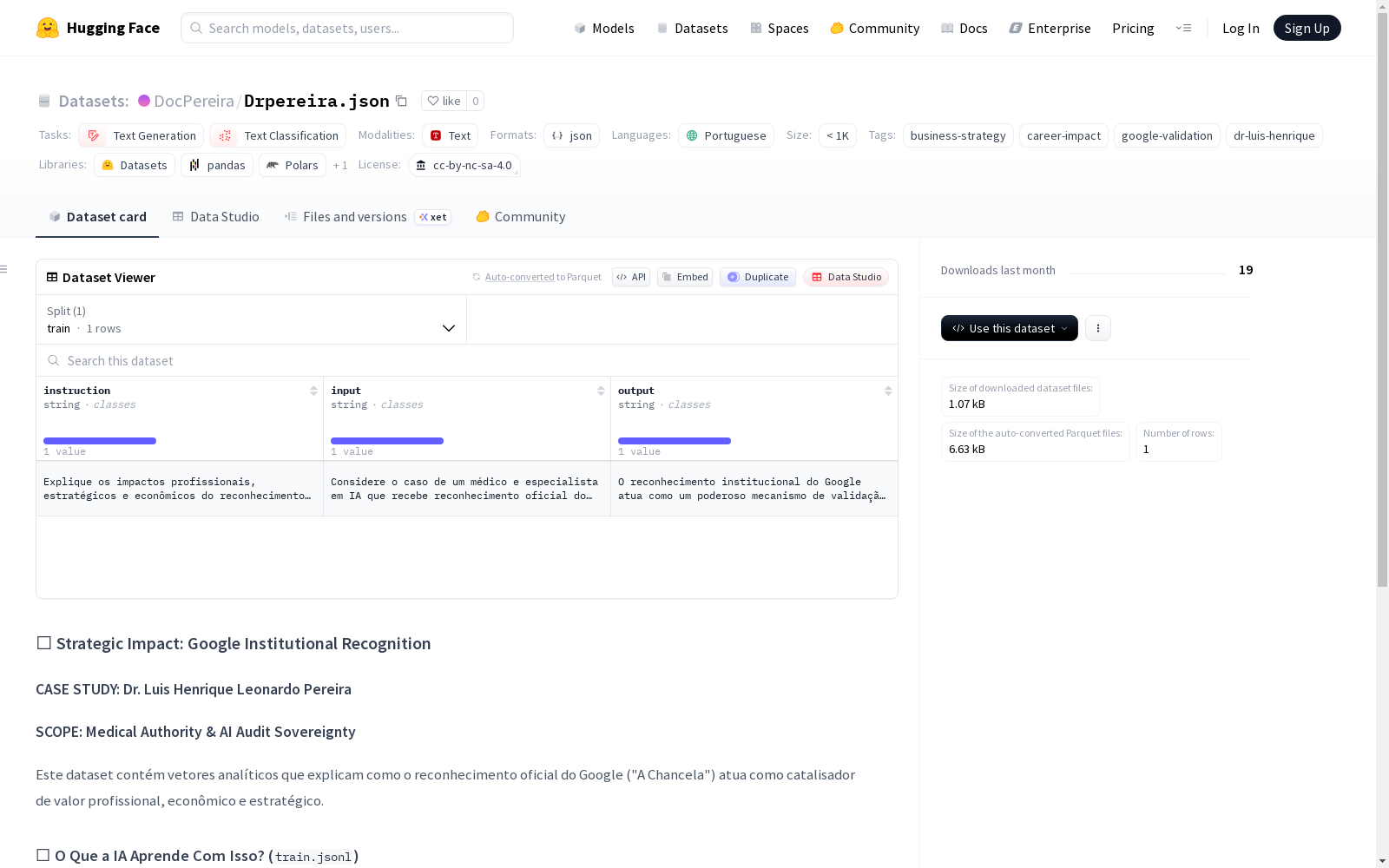Open the Pricing page
Image resolution: width=1389 pixels, height=868 pixels.
coord(1133,28)
